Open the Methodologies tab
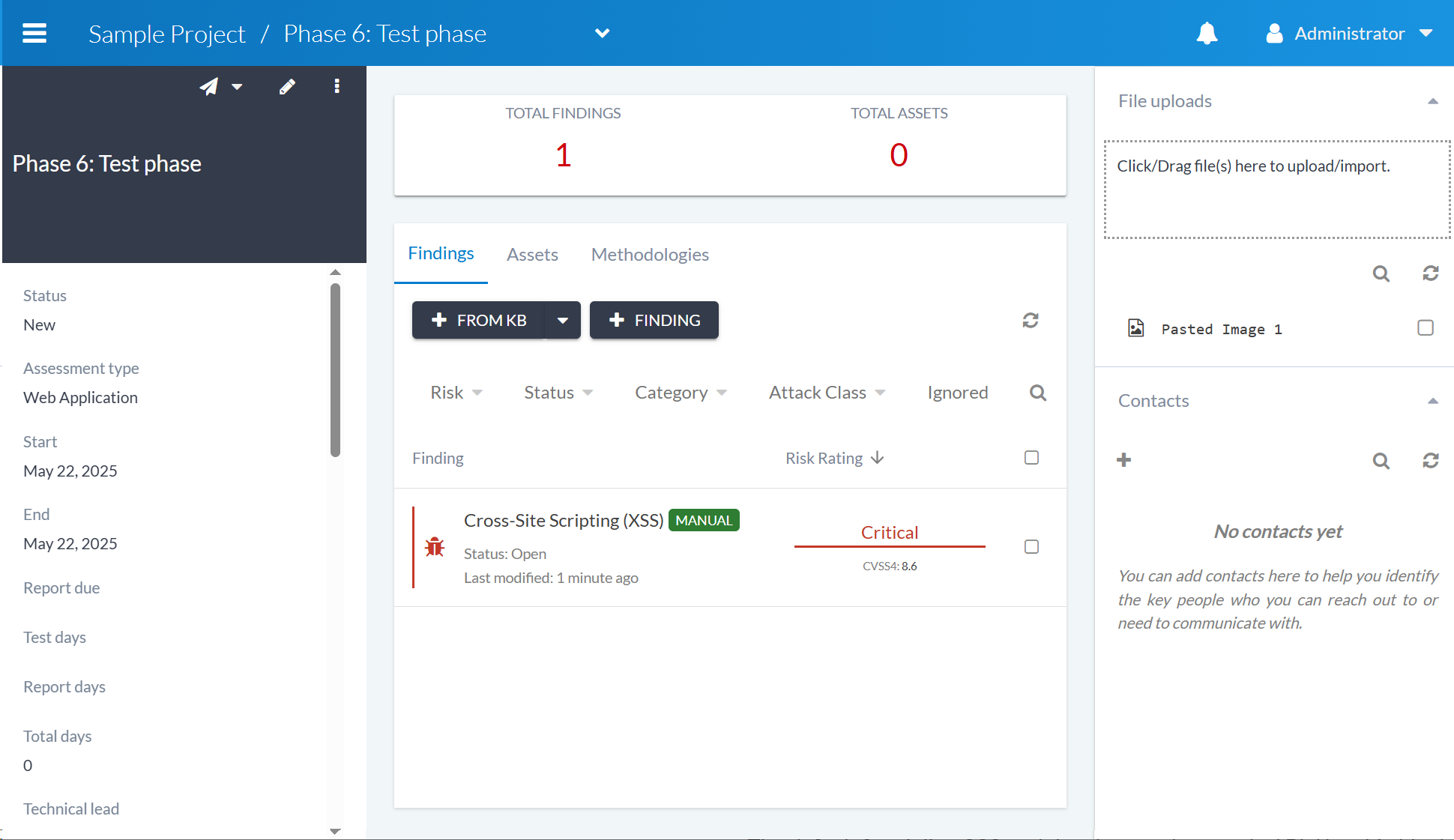This screenshot has width=1454, height=840. click(650, 255)
